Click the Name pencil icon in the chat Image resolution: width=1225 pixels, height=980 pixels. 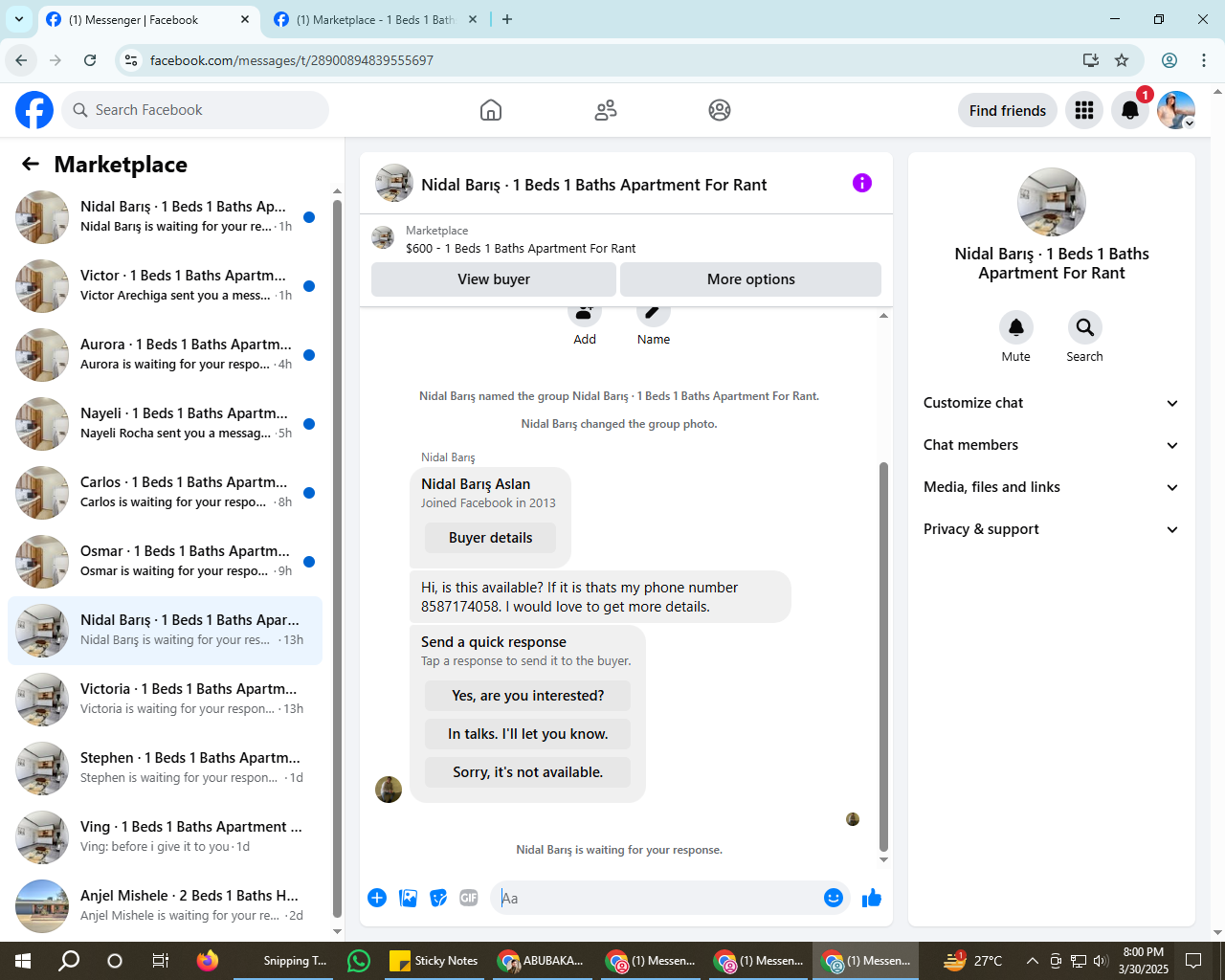click(654, 314)
